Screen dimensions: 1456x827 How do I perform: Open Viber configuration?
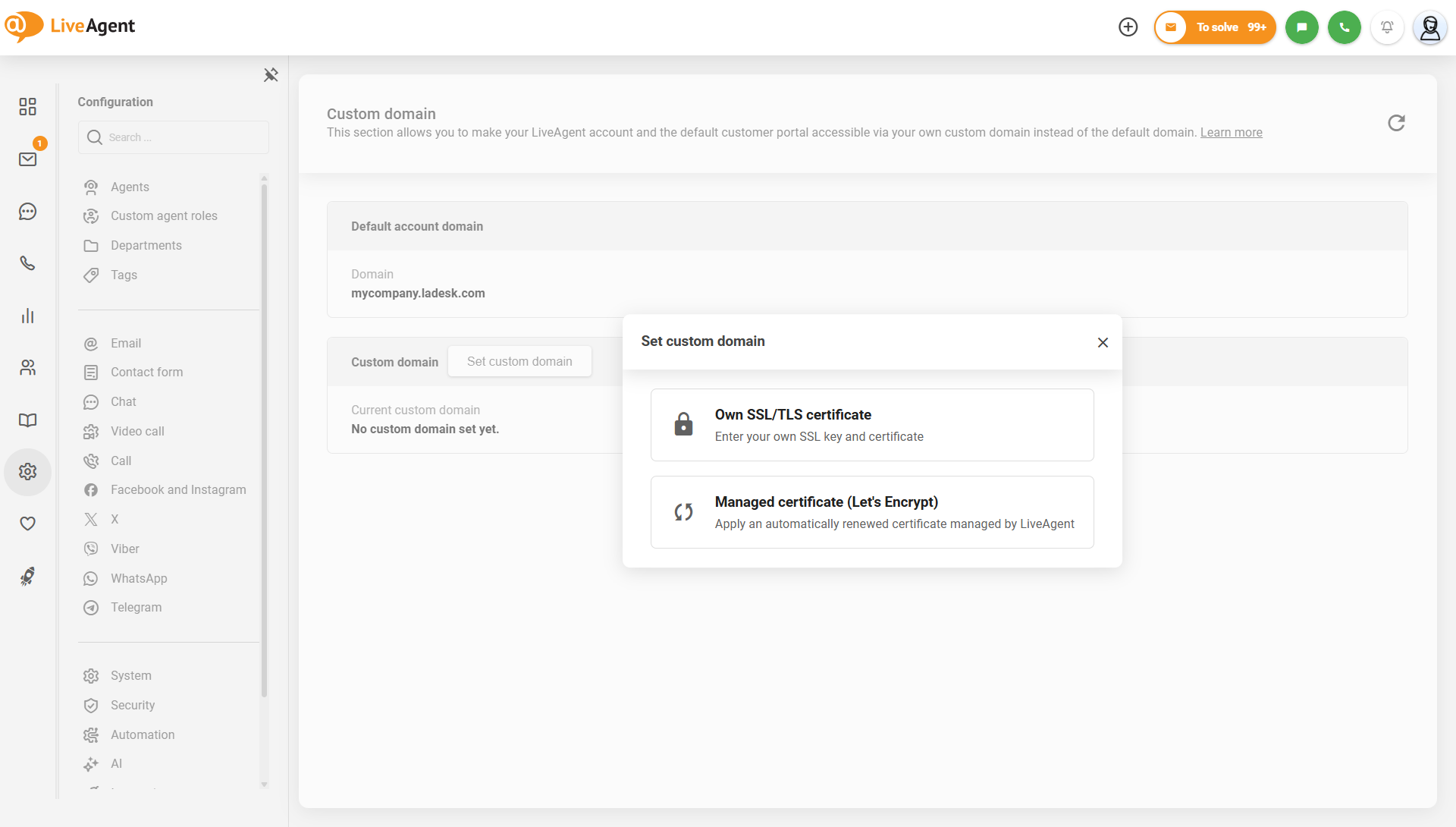click(125, 549)
